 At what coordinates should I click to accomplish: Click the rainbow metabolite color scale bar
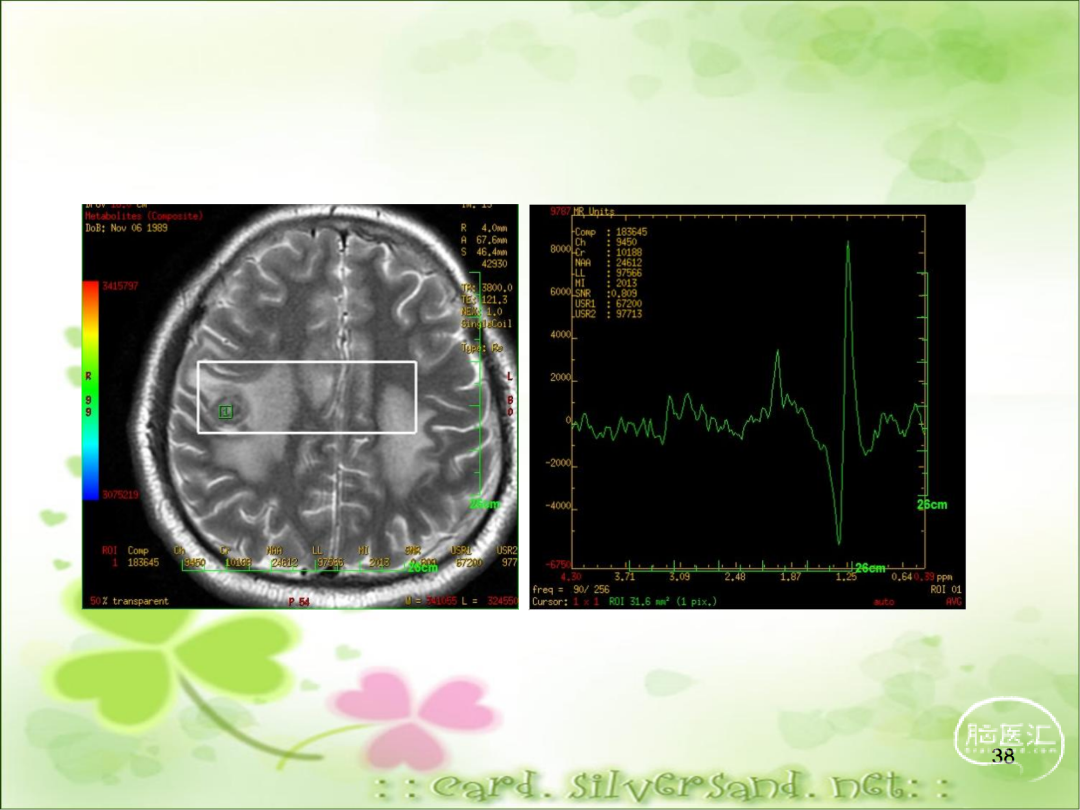90,389
